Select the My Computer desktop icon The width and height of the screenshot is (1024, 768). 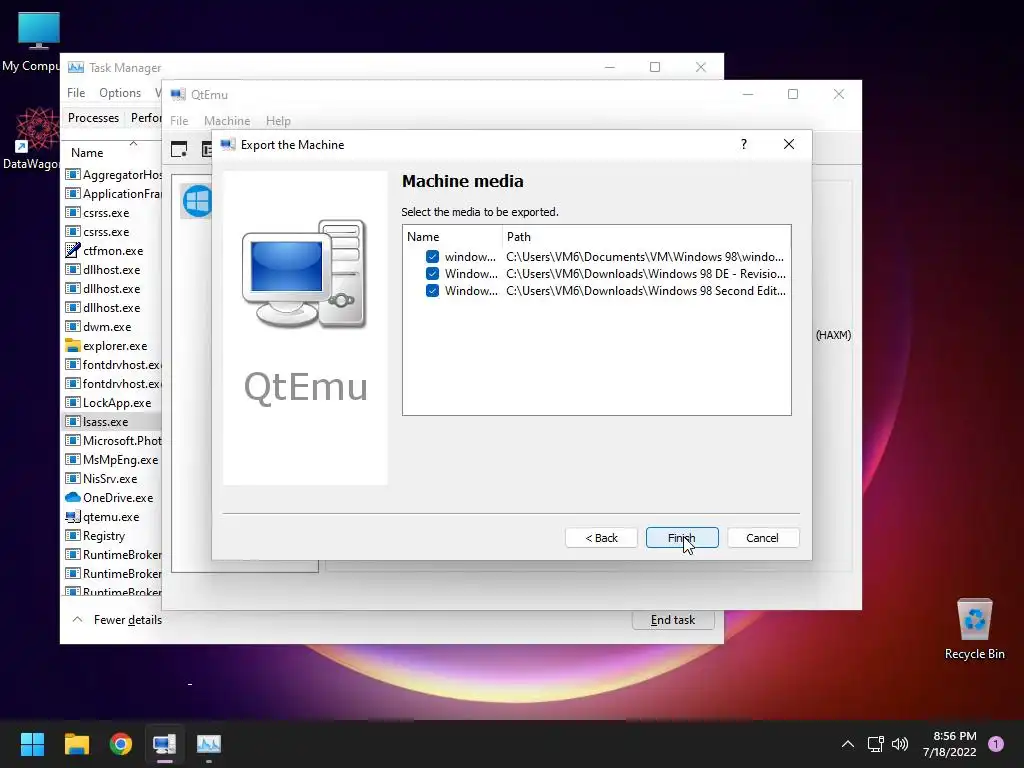click(33, 42)
